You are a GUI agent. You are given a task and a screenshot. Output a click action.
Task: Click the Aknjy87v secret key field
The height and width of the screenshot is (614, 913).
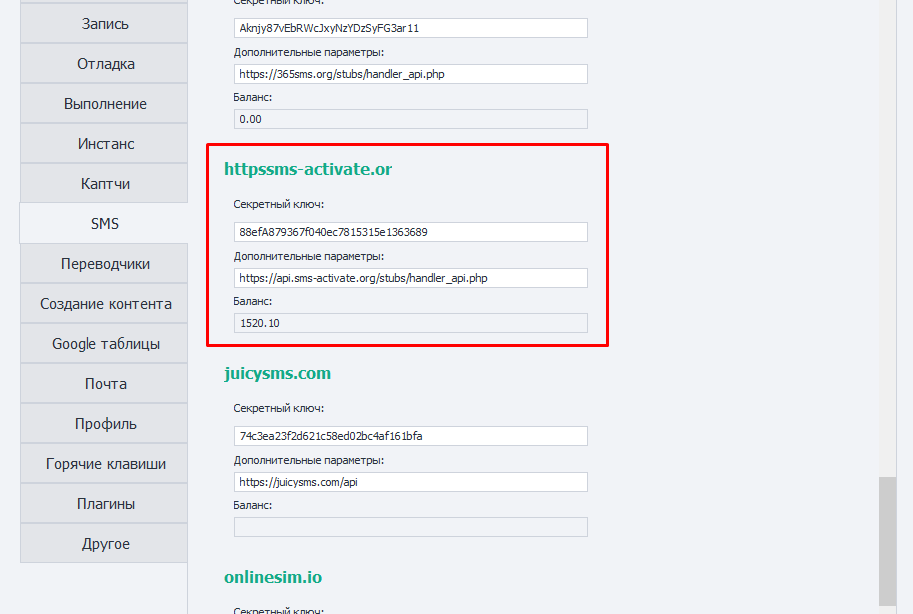[411, 28]
